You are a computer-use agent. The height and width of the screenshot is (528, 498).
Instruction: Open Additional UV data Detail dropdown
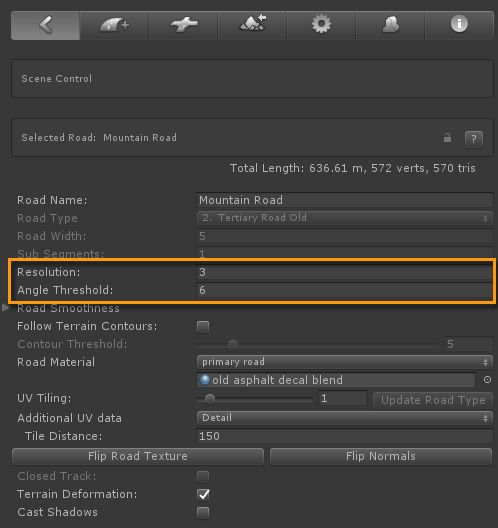(345, 418)
